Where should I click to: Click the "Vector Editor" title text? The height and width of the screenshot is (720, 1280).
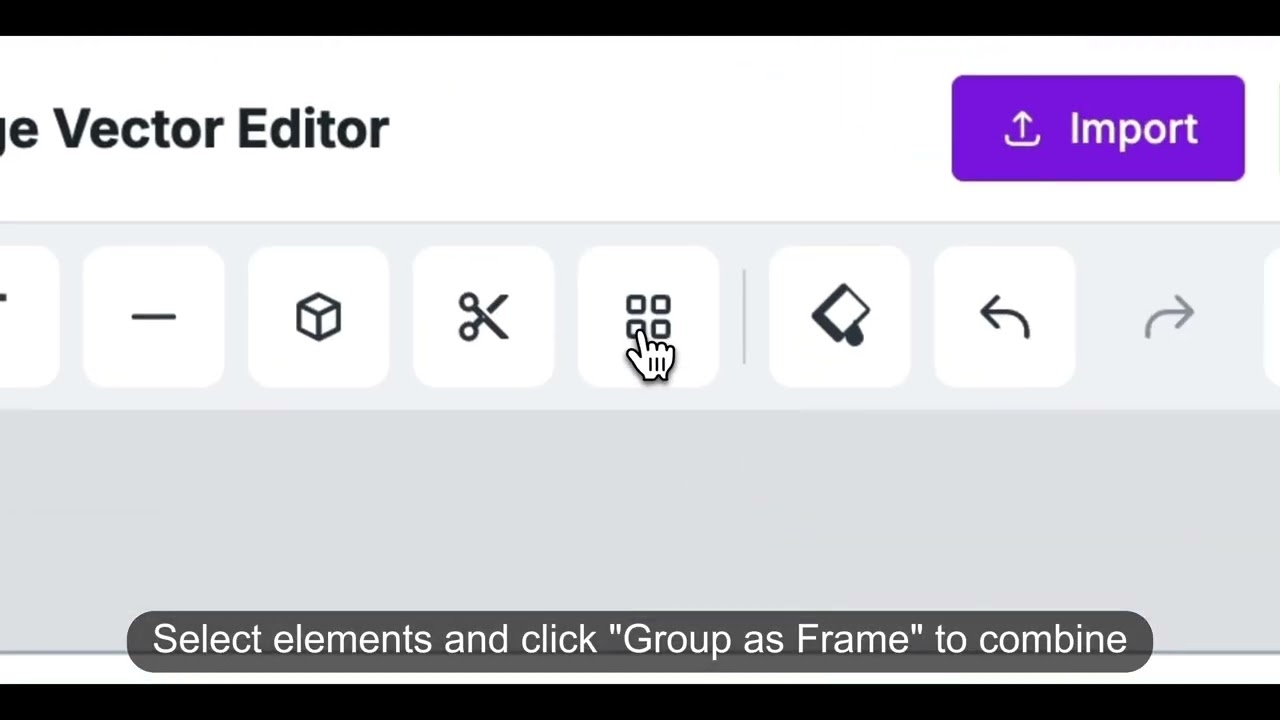[220, 129]
